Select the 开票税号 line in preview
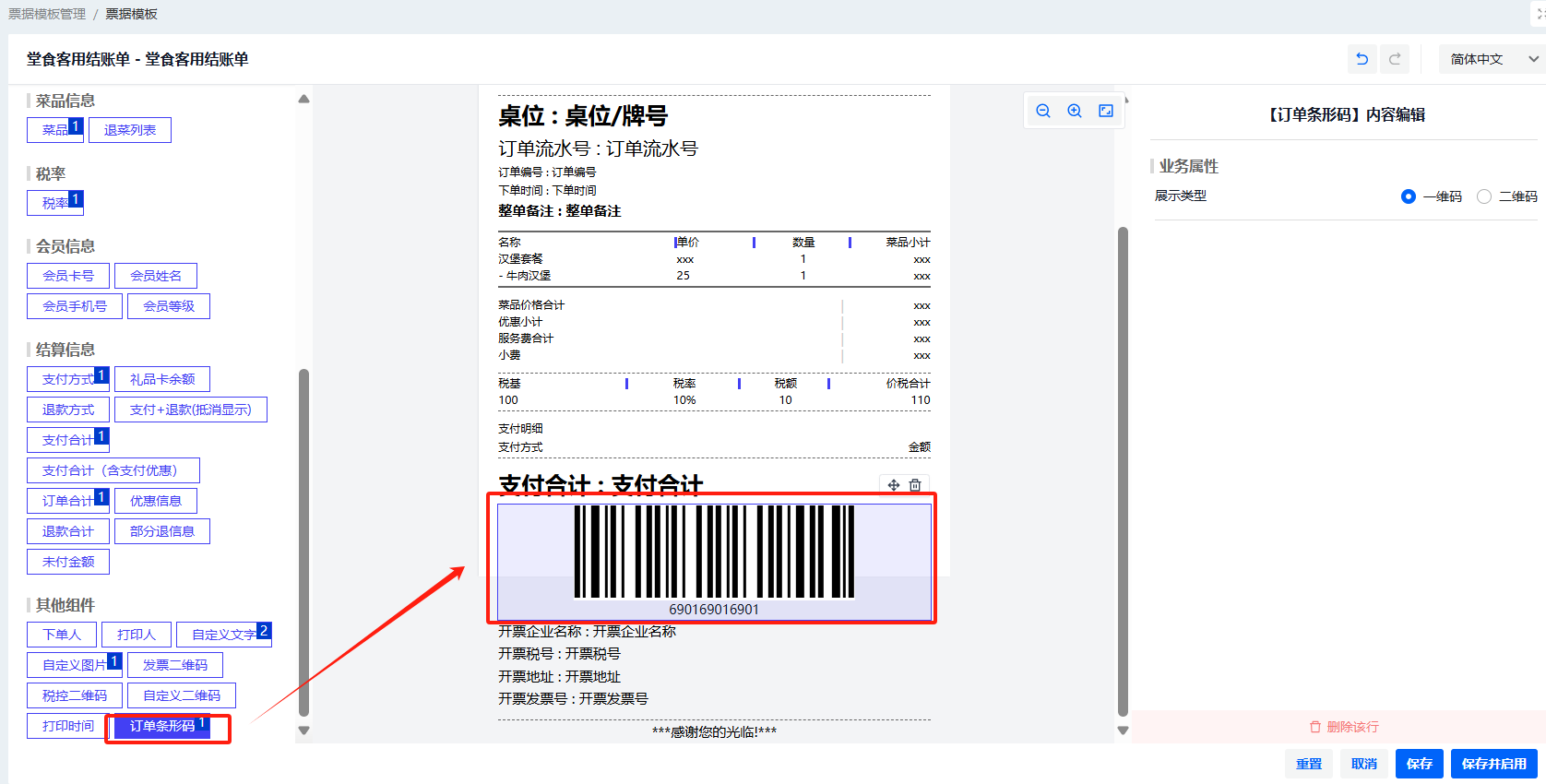 point(559,654)
